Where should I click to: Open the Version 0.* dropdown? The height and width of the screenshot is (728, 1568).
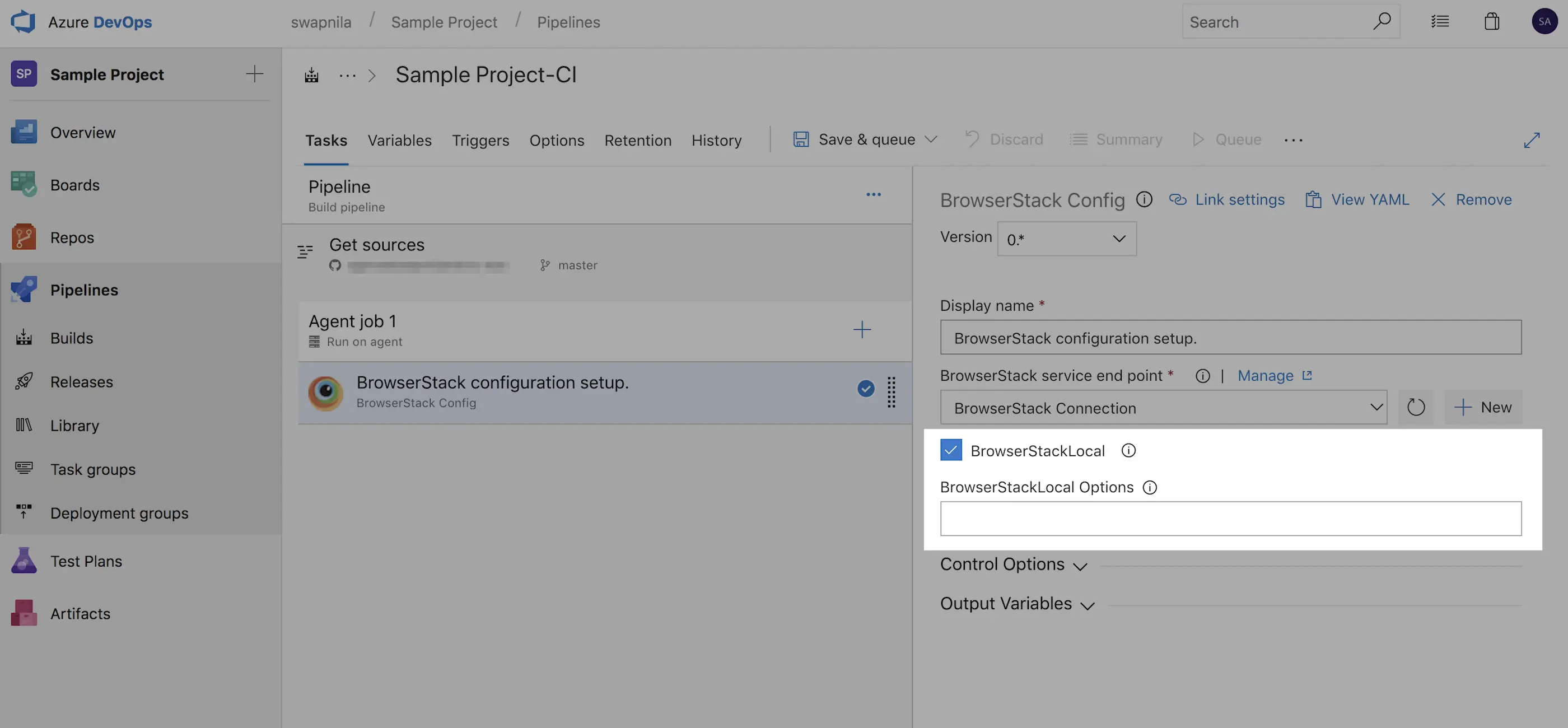click(x=1066, y=239)
